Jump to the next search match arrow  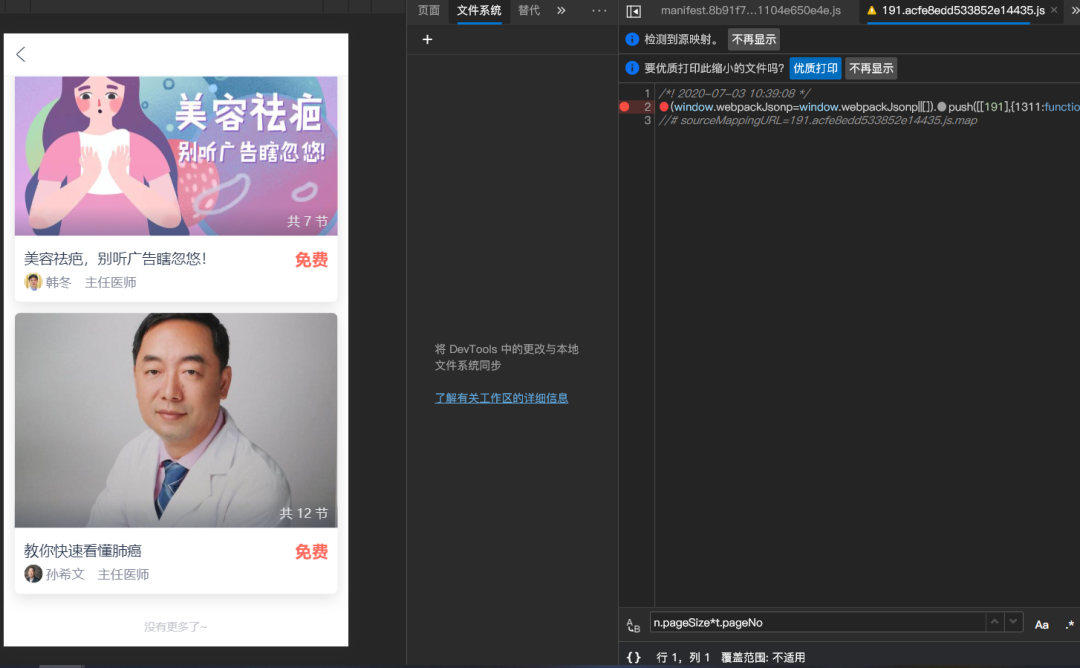(1013, 622)
